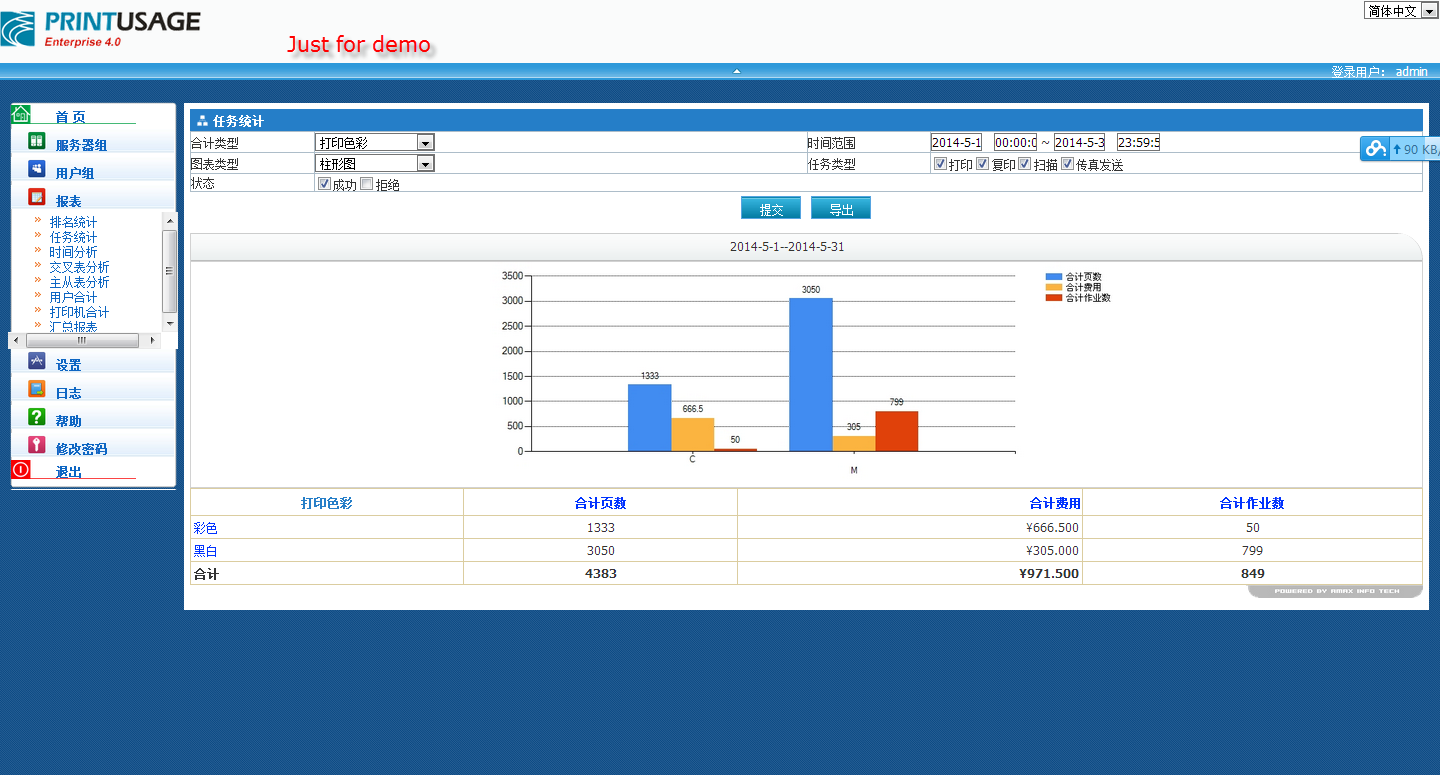Click the ¥971.500 total cost cell
The width and height of the screenshot is (1440, 775).
(1048, 573)
